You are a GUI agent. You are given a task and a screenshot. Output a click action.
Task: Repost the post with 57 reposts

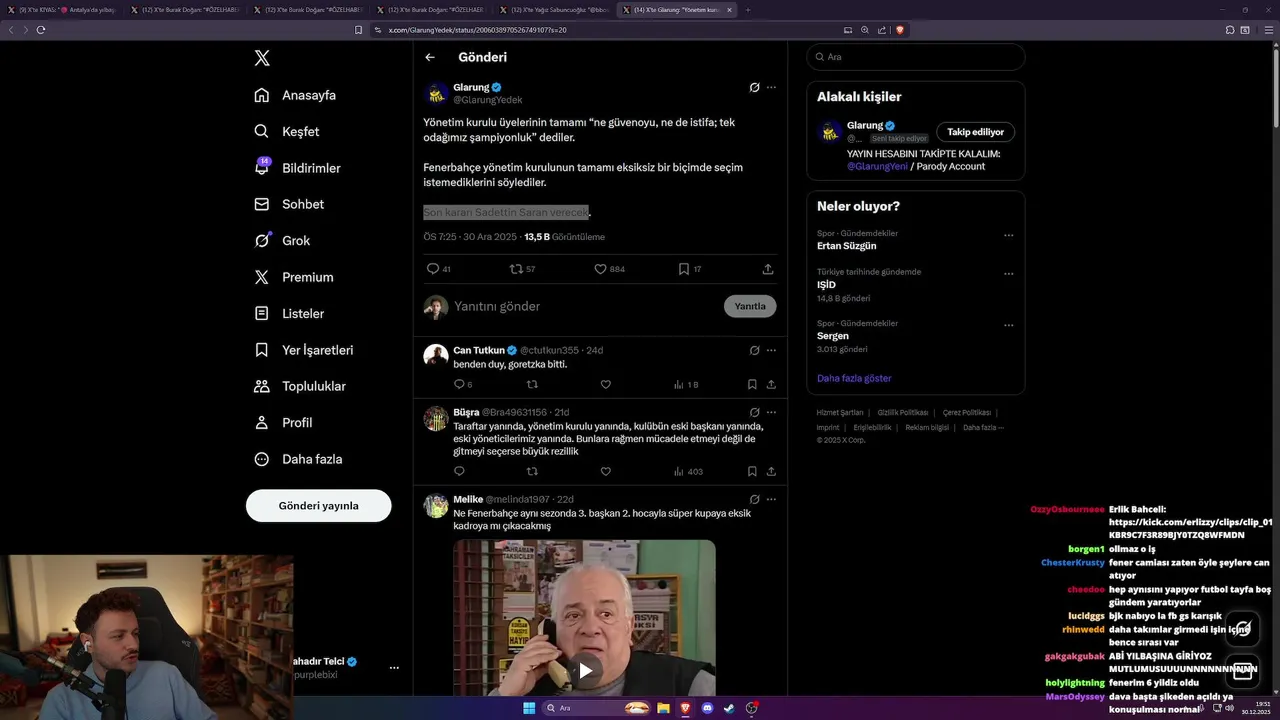click(516, 269)
